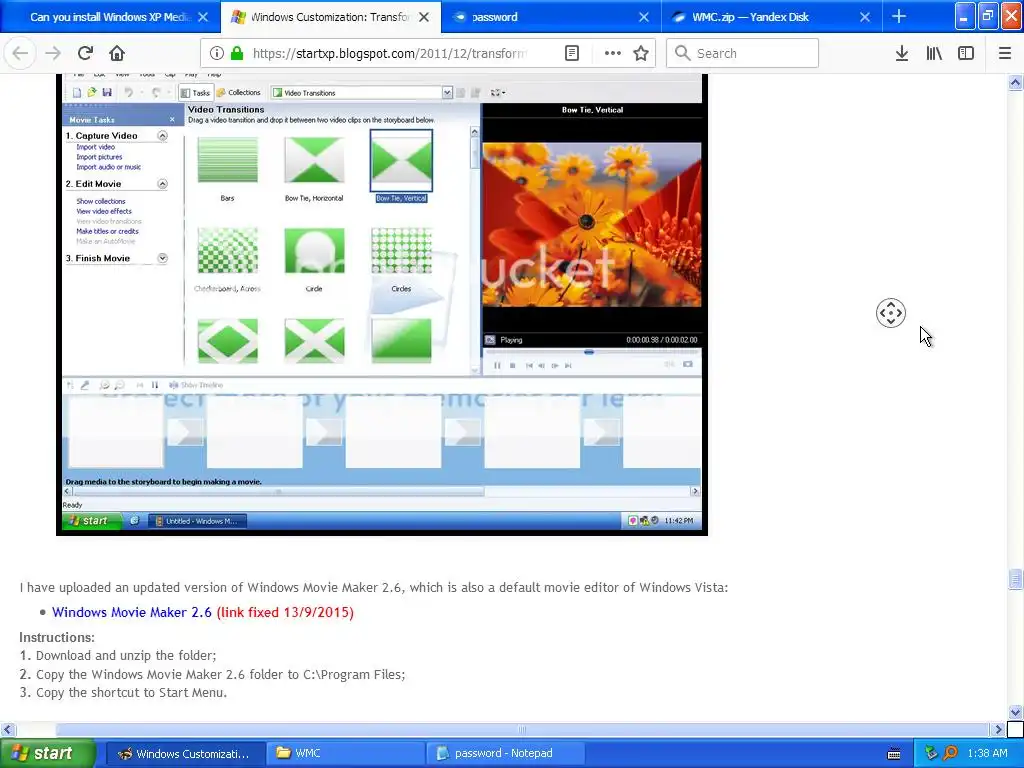Click the 1:38 AM system clock
The width and height of the screenshot is (1024, 768).
(x=987, y=753)
